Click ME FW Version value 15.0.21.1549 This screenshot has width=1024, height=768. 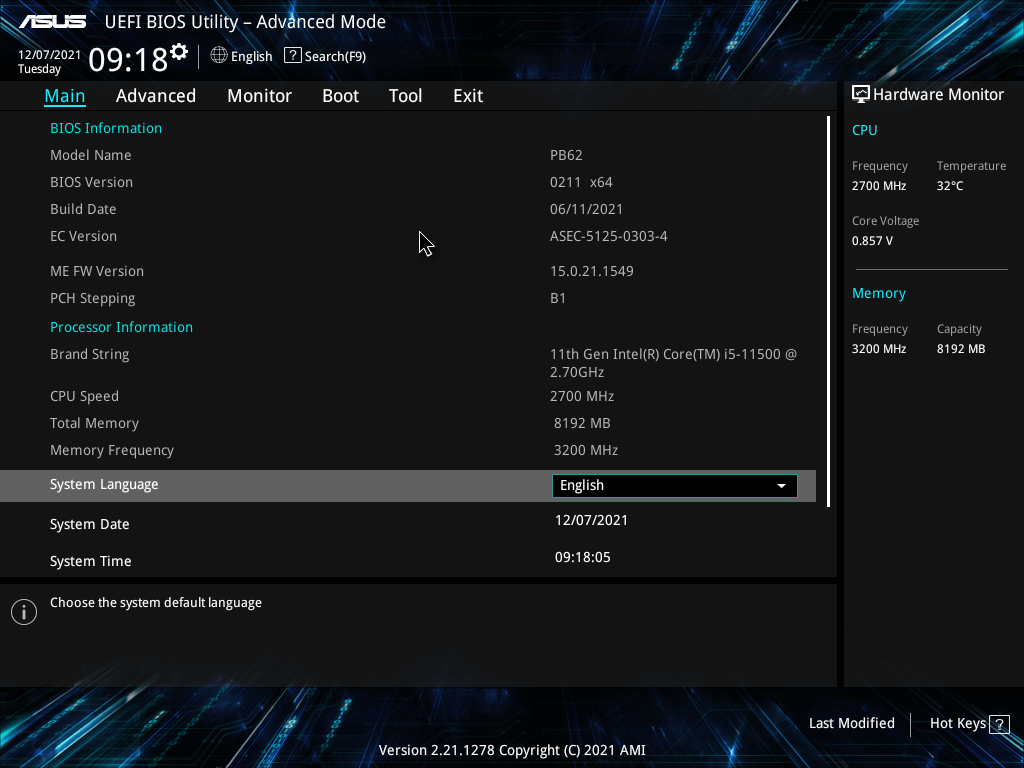[x=592, y=271]
